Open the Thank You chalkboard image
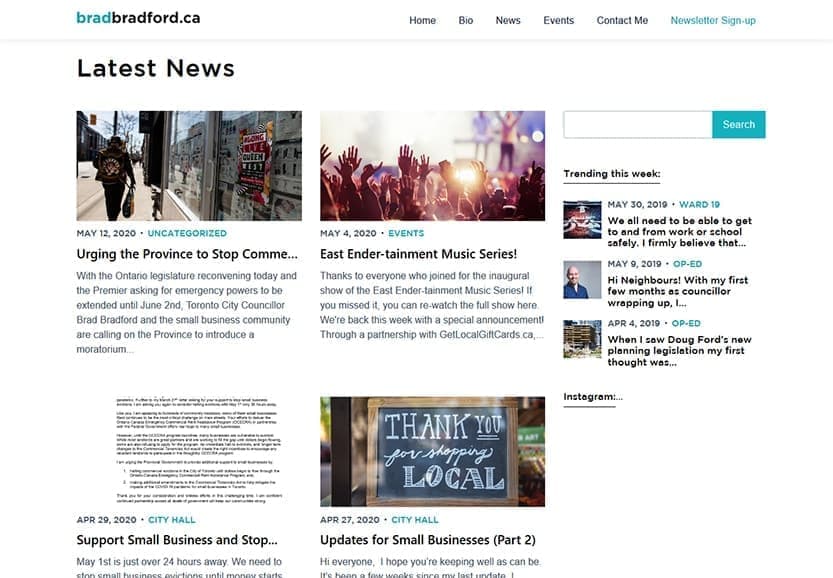 432,451
